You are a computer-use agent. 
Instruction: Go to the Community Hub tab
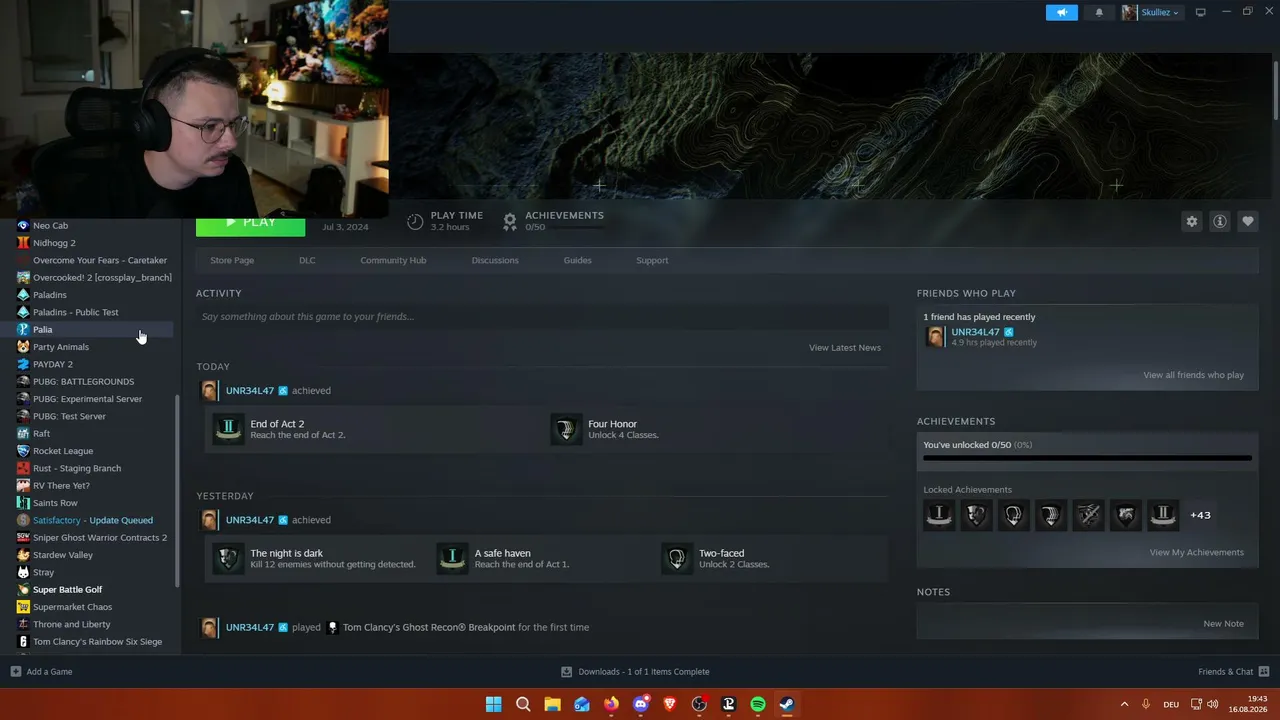(x=393, y=260)
